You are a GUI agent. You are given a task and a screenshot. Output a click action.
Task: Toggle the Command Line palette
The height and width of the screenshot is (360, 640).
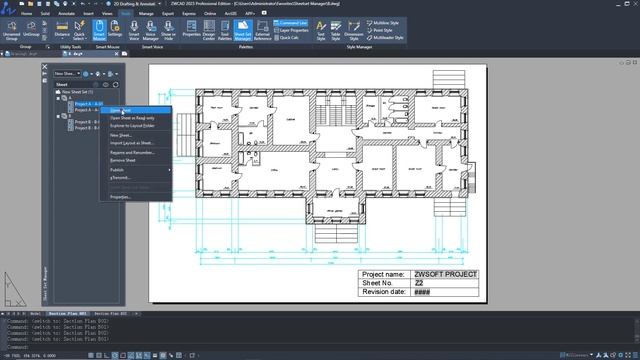tap(291, 23)
